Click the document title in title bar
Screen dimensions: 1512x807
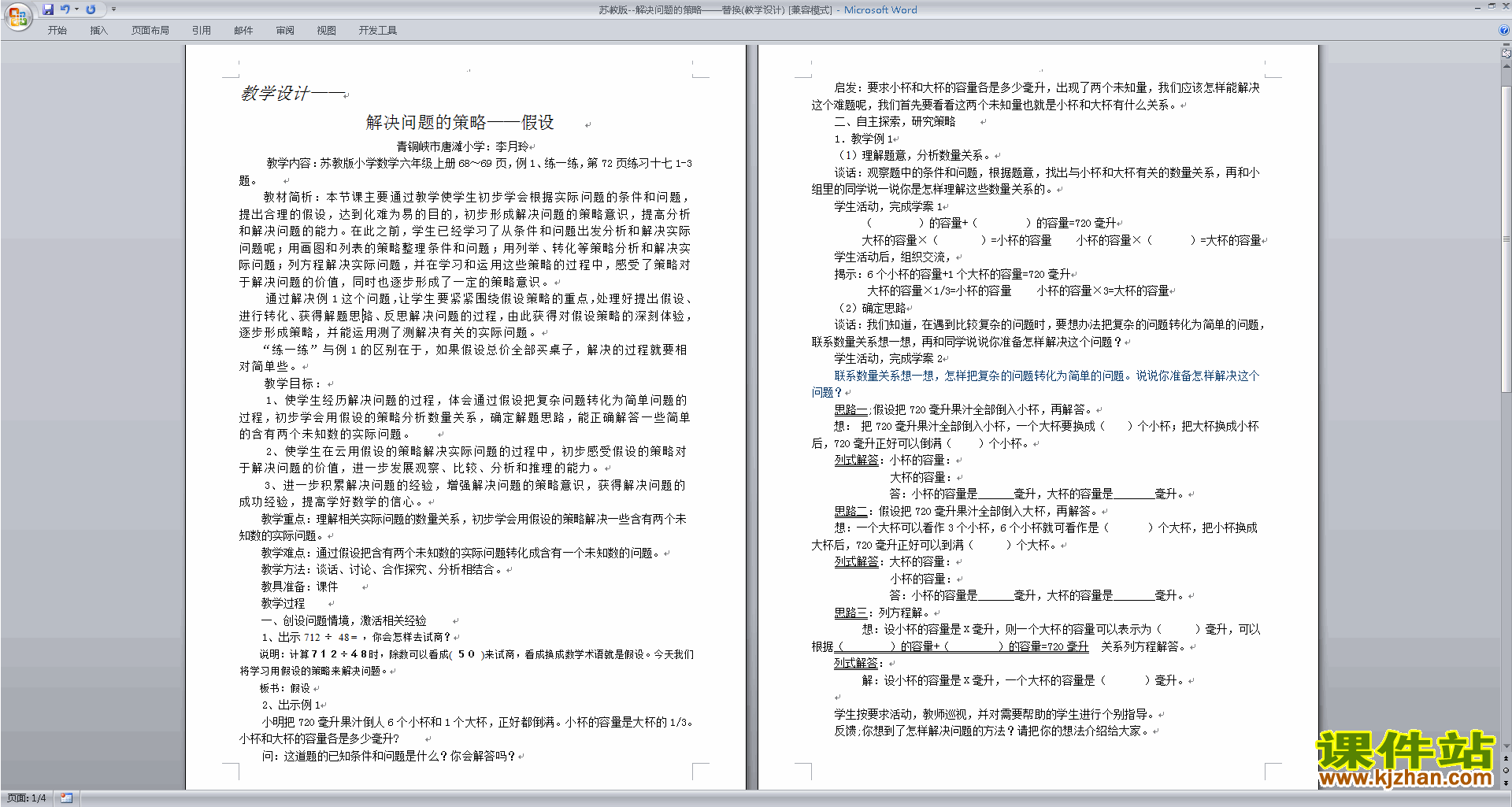757,9
